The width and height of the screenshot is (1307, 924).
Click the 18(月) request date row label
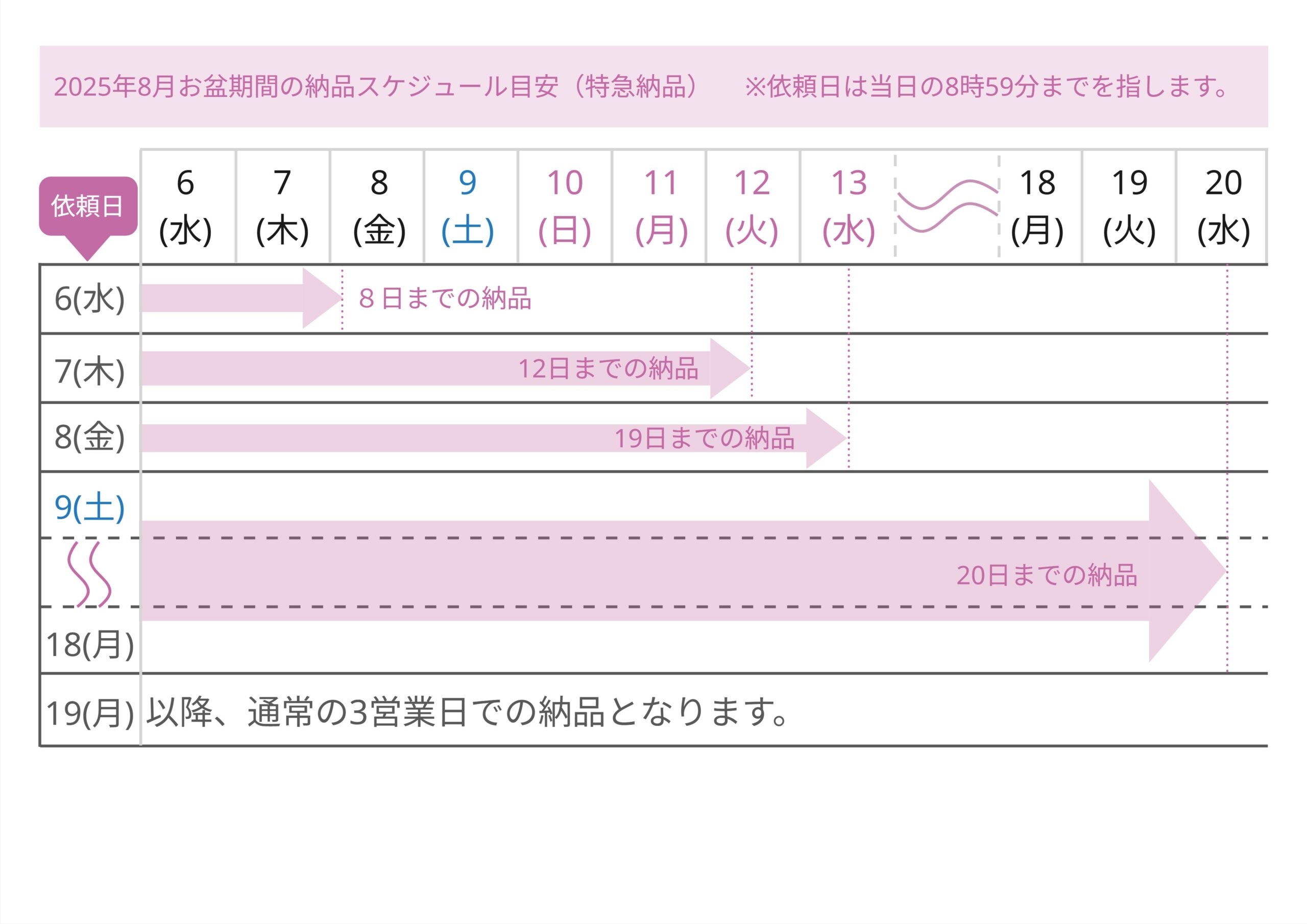pos(90,644)
